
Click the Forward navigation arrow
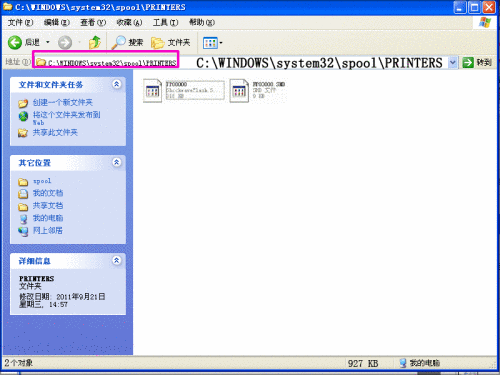(65, 42)
